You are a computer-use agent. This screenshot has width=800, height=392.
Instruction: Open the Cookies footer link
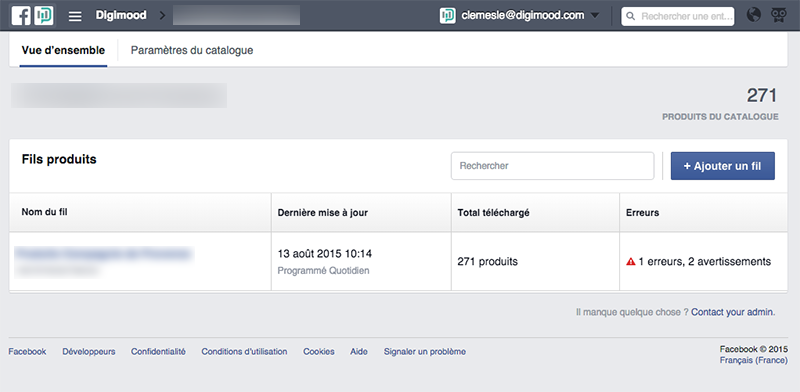pos(319,352)
